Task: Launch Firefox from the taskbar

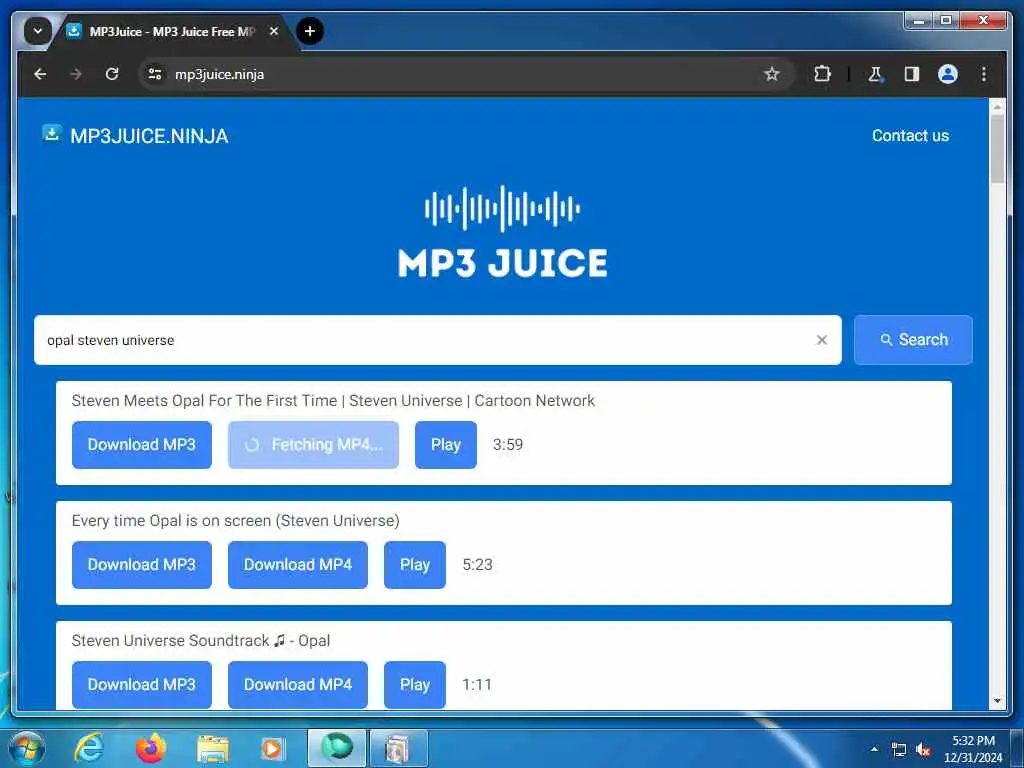Action: click(150, 748)
